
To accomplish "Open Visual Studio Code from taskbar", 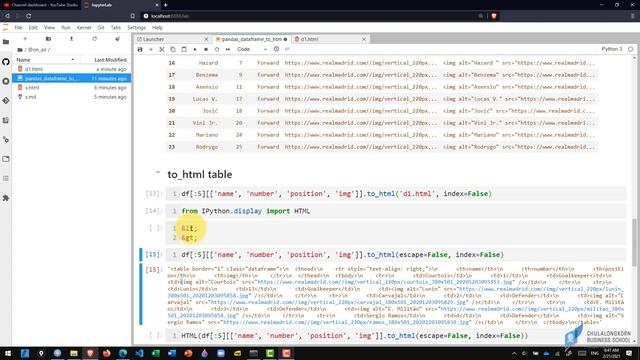I will coord(139,353).
